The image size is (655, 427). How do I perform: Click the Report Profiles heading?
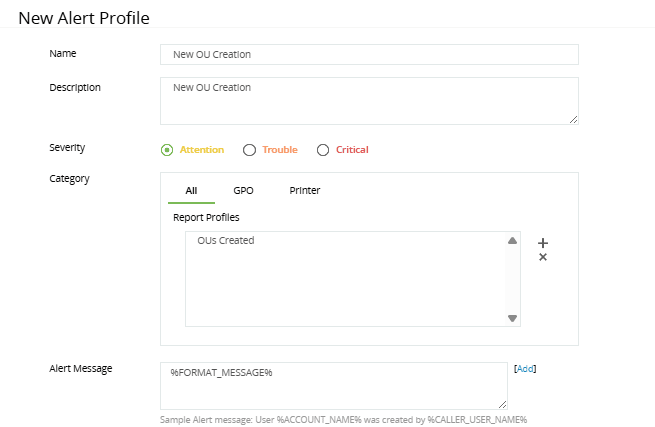[206, 217]
